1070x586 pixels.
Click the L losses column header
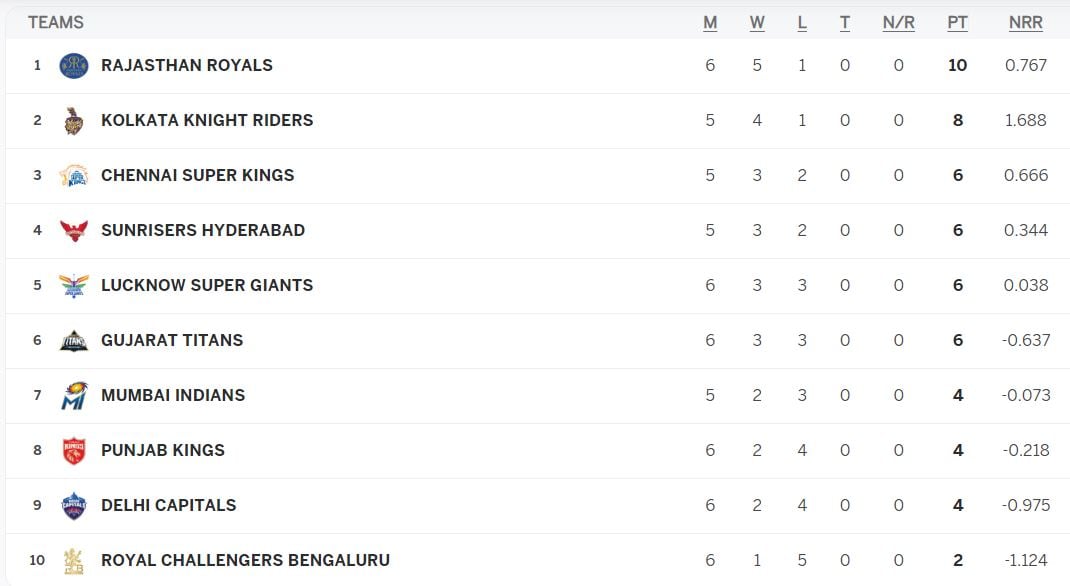coord(802,23)
